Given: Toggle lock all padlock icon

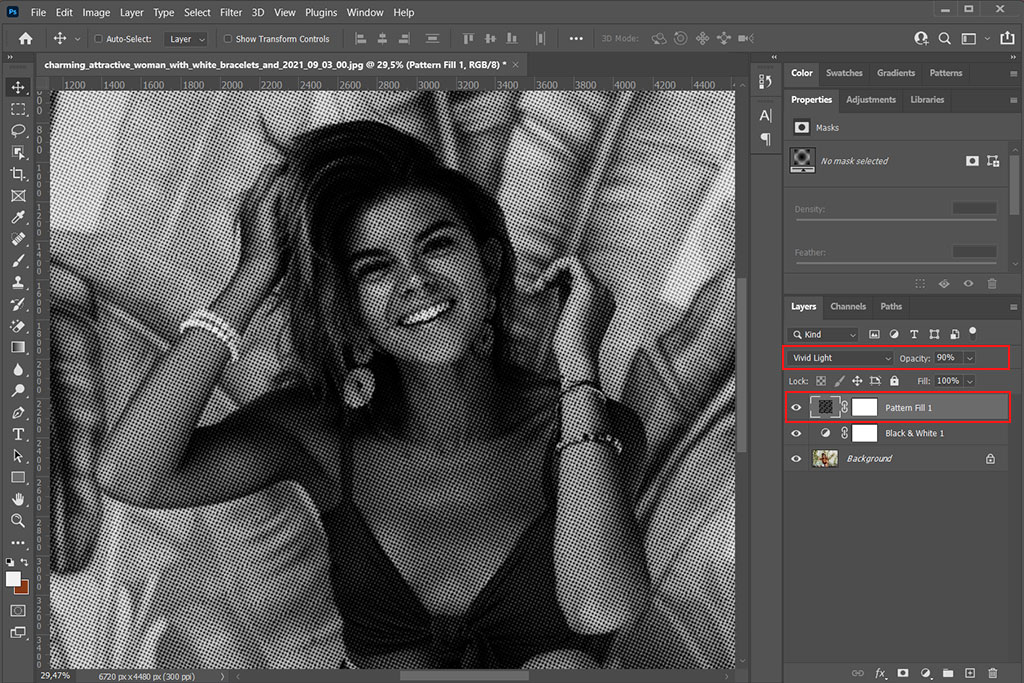Looking at the screenshot, I should point(894,381).
